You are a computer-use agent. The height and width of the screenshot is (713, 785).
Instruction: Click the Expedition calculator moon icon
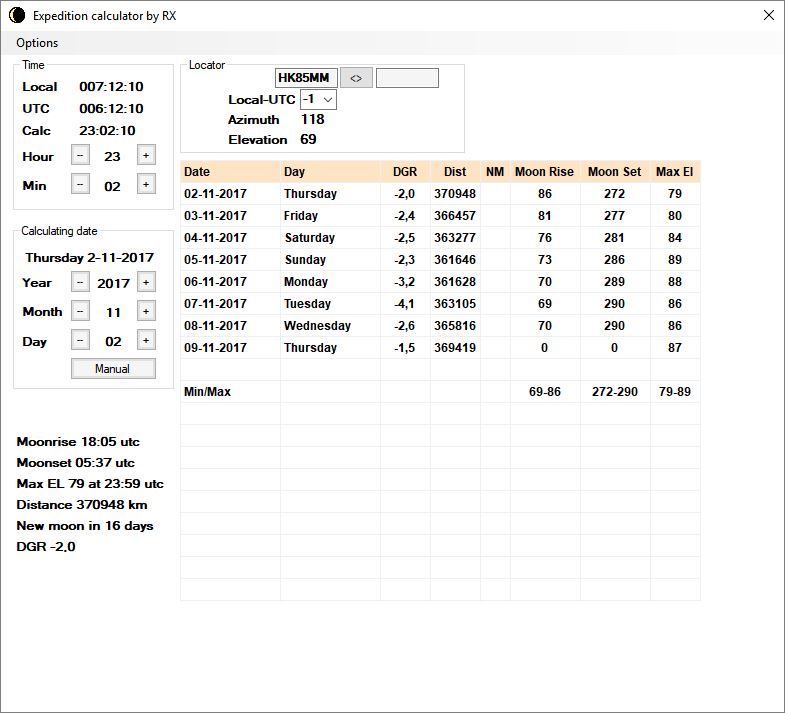tap(17, 15)
